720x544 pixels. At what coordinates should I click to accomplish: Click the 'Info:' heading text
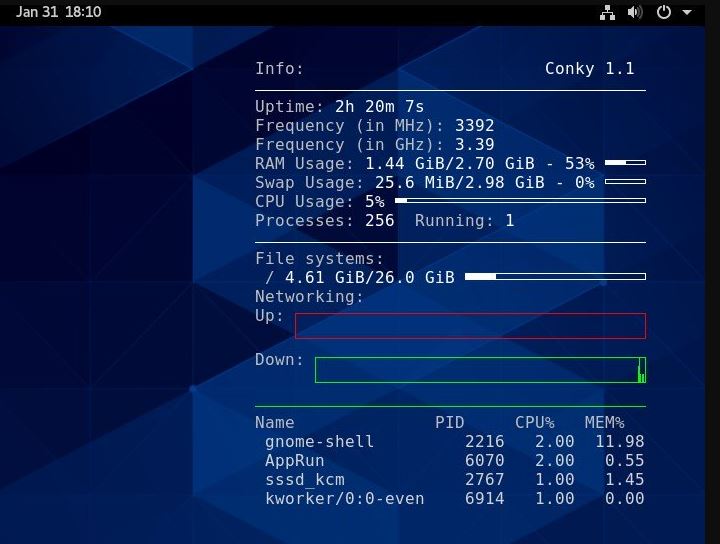pyautogui.click(x=279, y=69)
